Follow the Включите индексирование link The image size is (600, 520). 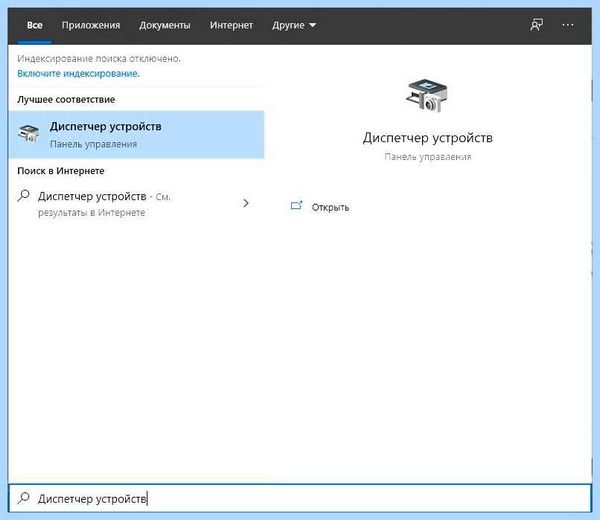tap(78, 73)
